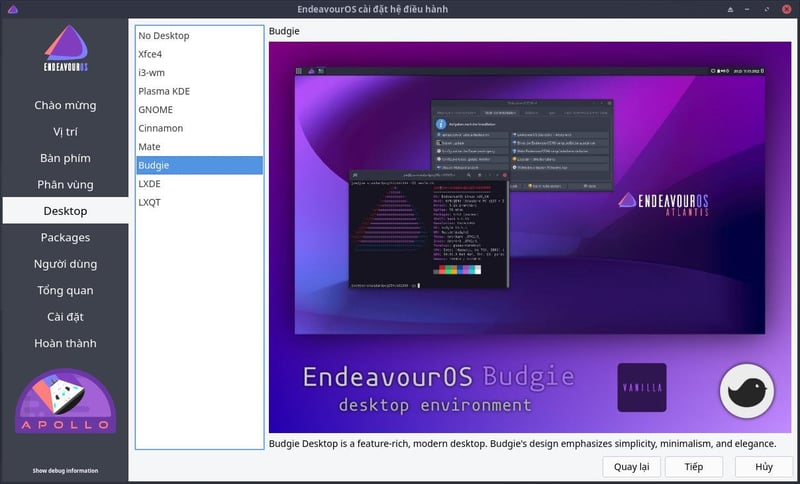This screenshot has height=484, width=800.
Task: Open the Bàn phím step in sidebar
Action: 65,158
